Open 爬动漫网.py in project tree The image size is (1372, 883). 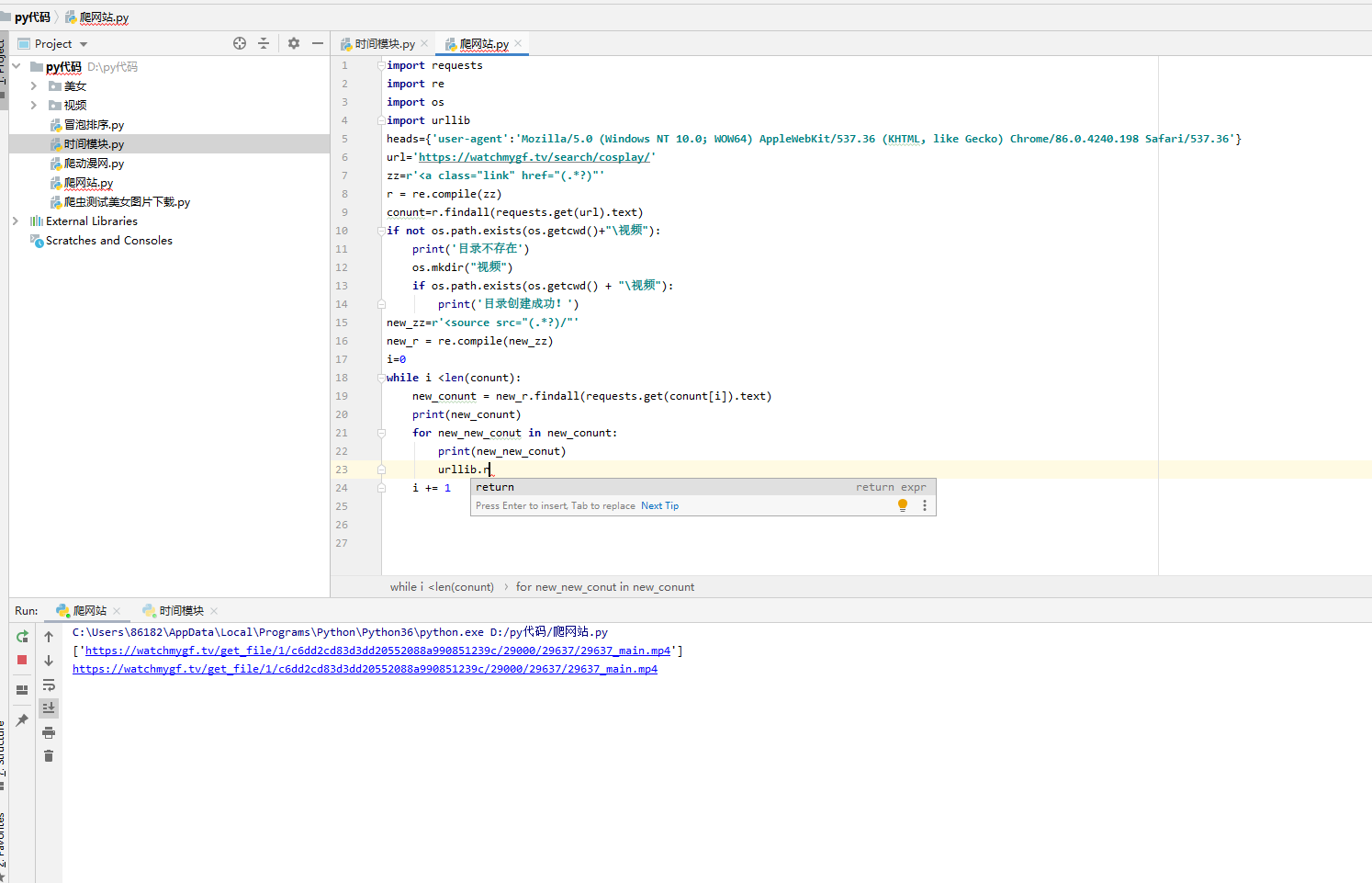point(93,164)
